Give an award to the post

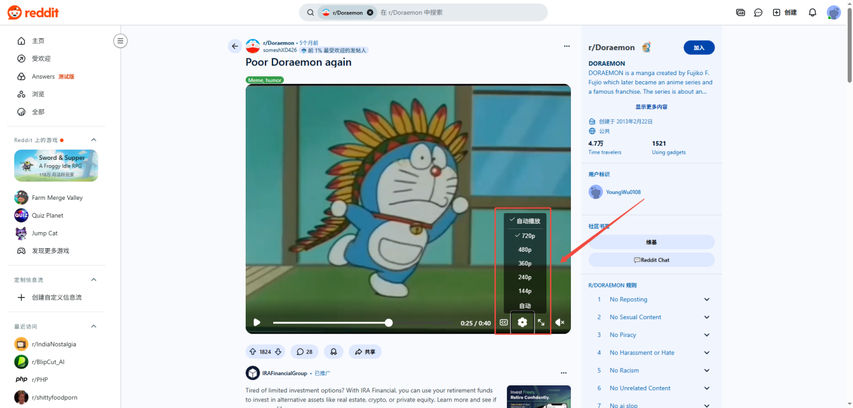tap(333, 352)
